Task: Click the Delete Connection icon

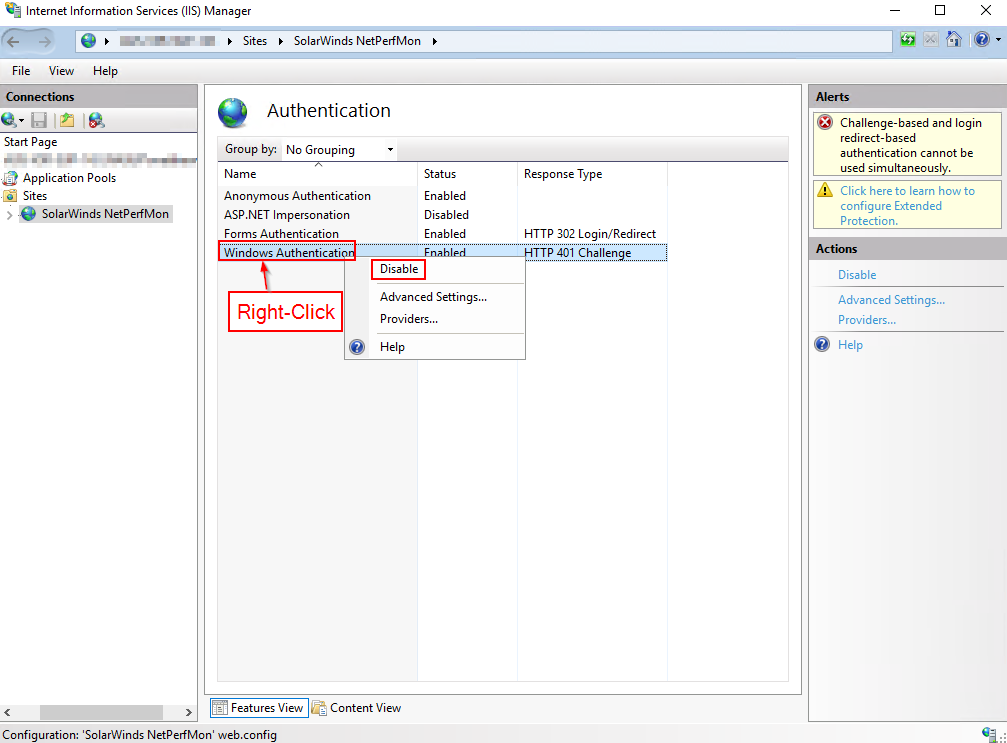Action: [96, 120]
